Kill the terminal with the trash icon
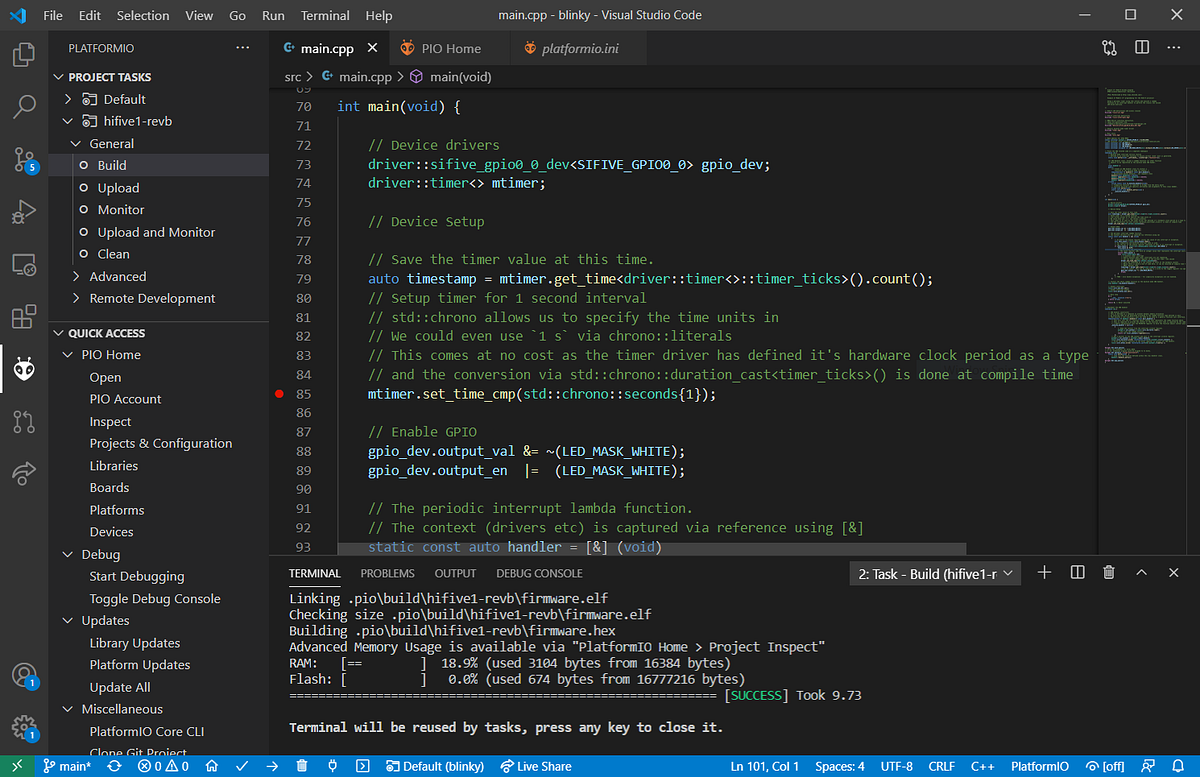 (1108, 572)
